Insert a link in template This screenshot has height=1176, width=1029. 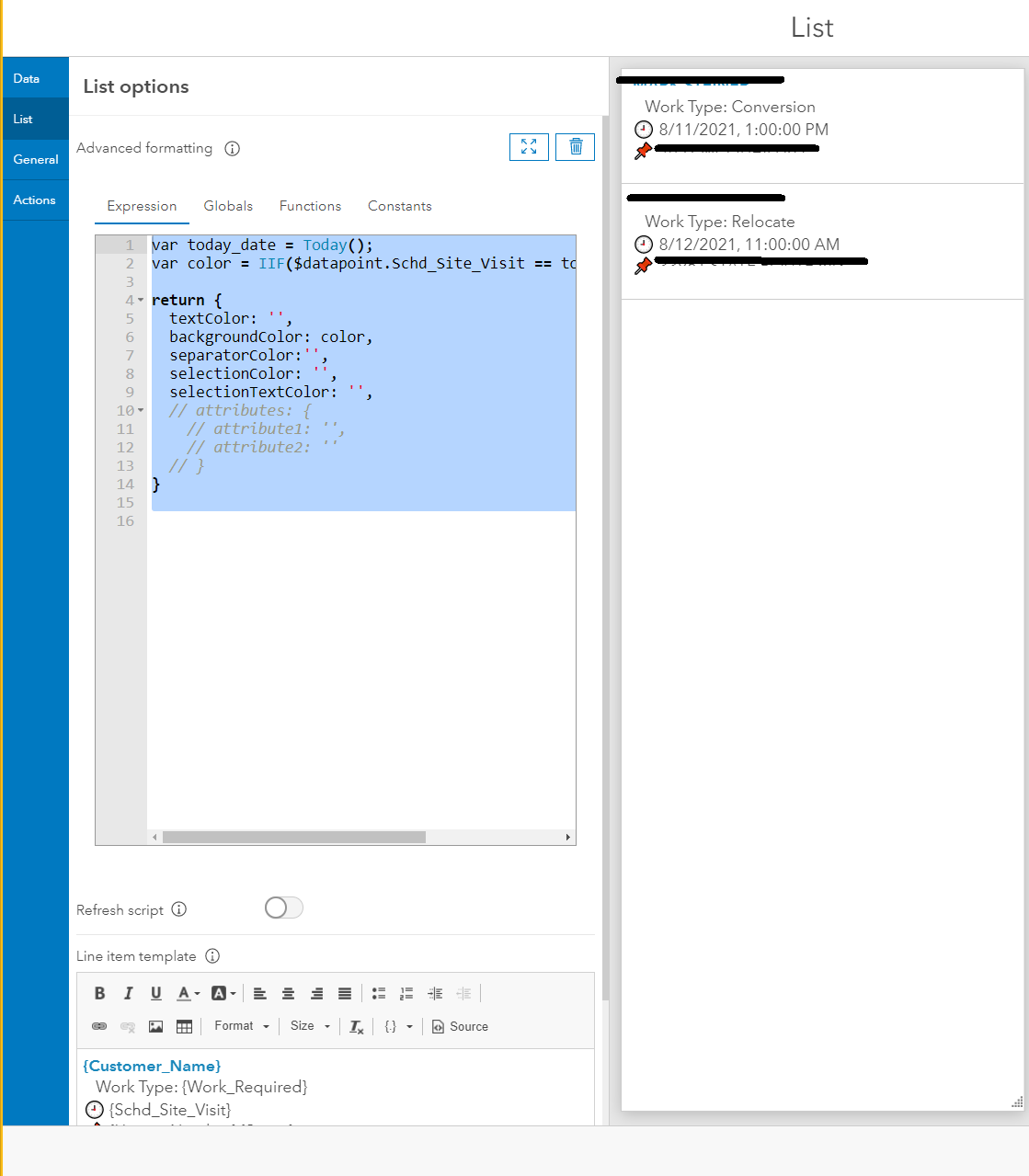click(x=99, y=1026)
